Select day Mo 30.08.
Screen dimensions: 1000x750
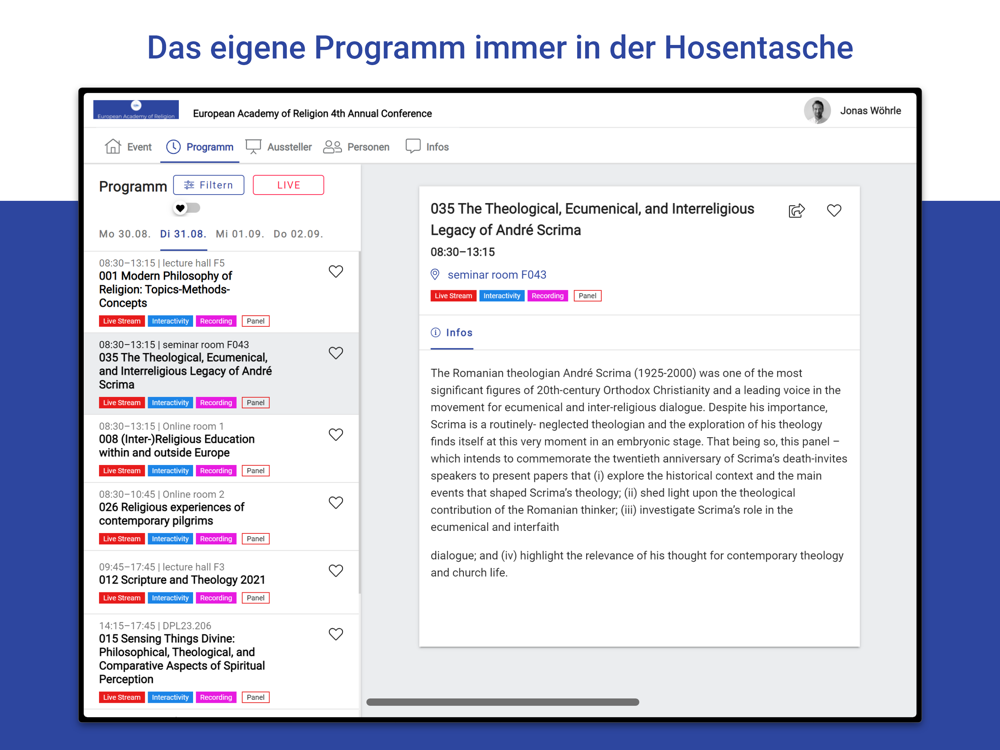click(124, 234)
